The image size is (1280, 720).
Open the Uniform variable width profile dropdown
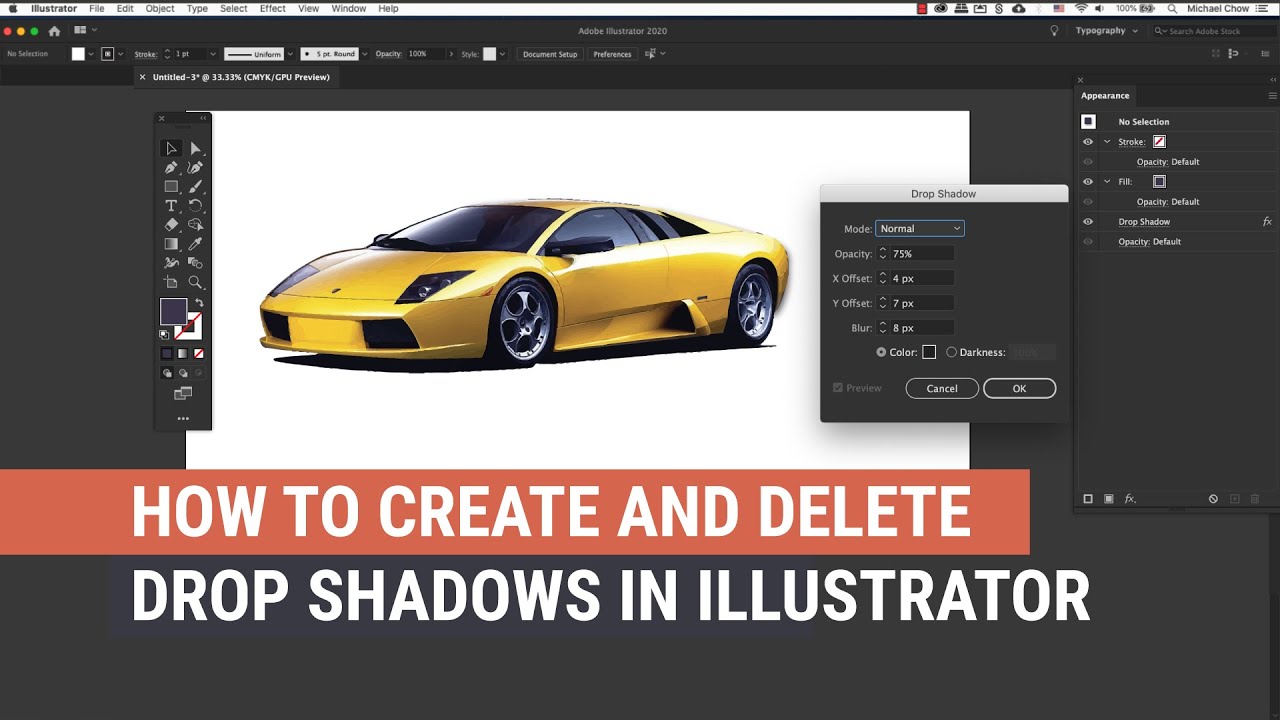(x=290, y=54)
